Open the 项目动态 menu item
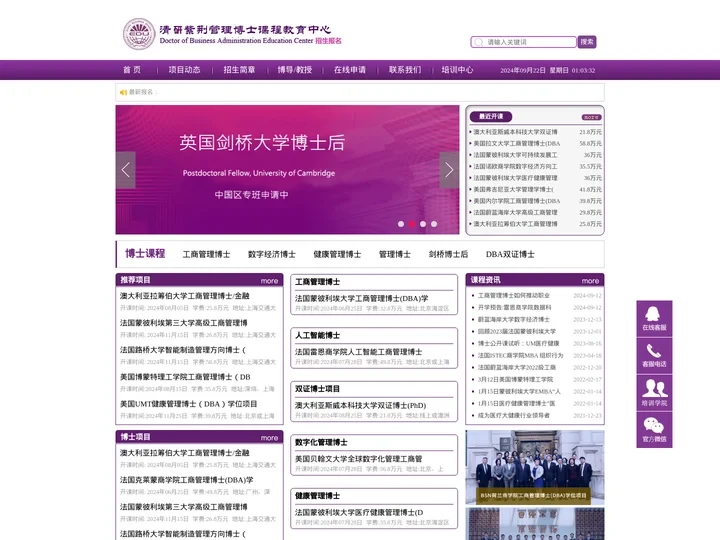The image size is (720, 540). point(184,70)
